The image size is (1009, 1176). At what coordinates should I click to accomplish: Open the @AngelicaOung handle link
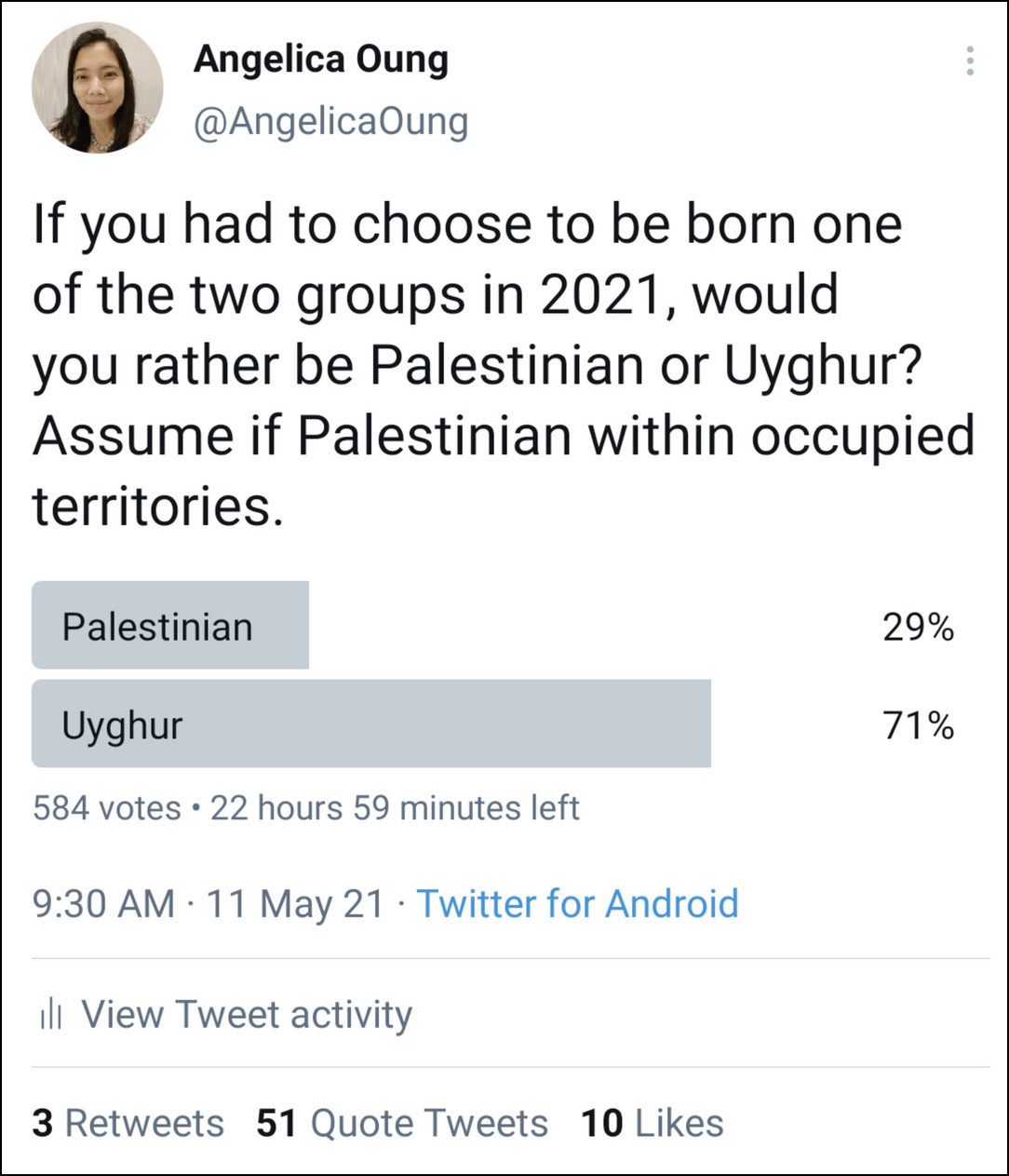[x=330, y=123]
